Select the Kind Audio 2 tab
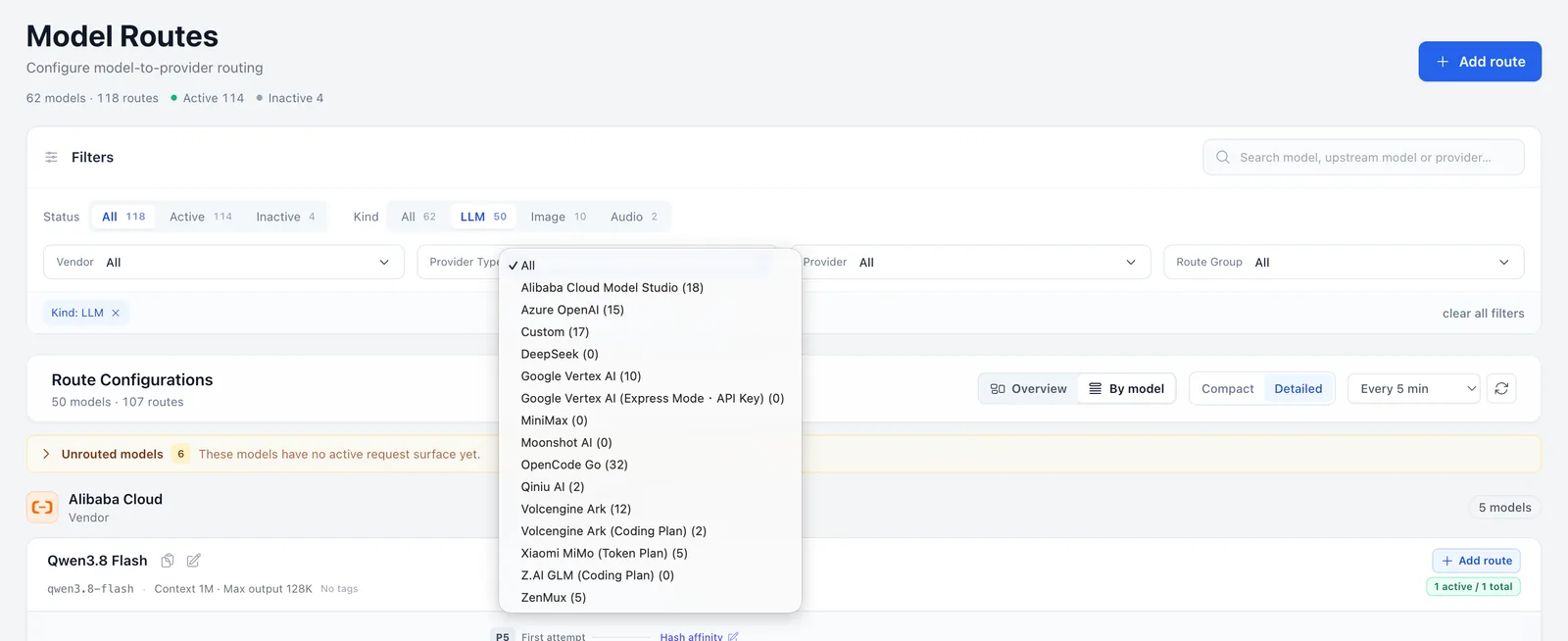This screenshot has height=641, width=1568. tap(634, 217)
